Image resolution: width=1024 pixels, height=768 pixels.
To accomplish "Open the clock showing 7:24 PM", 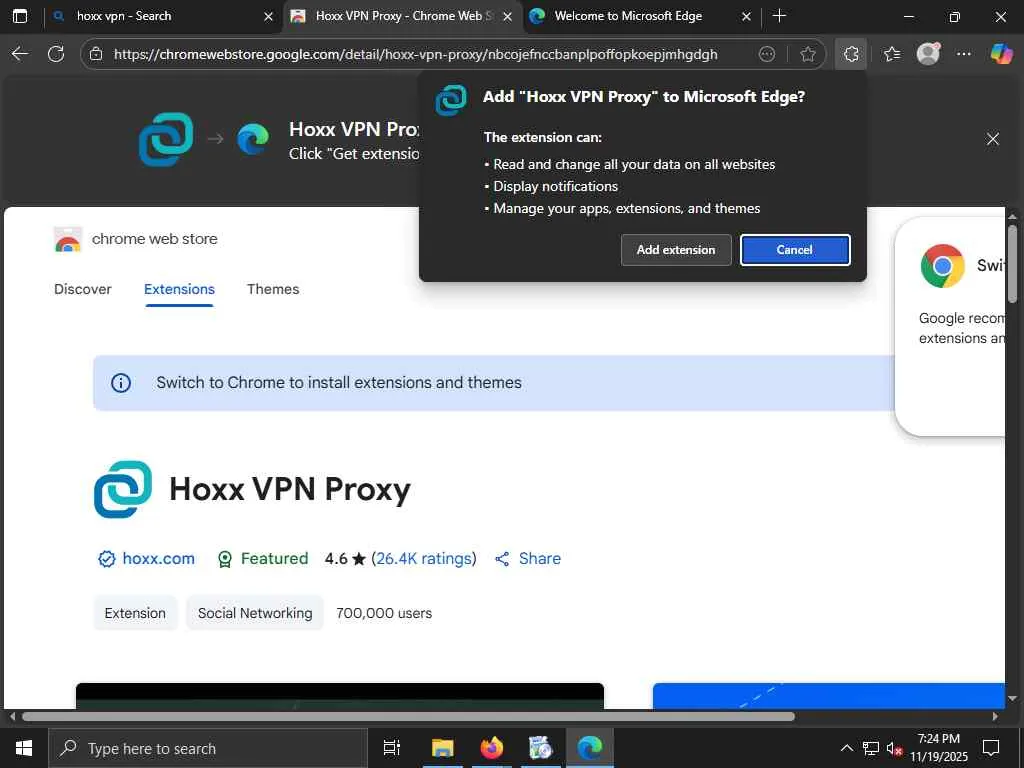I will [939, 748].
